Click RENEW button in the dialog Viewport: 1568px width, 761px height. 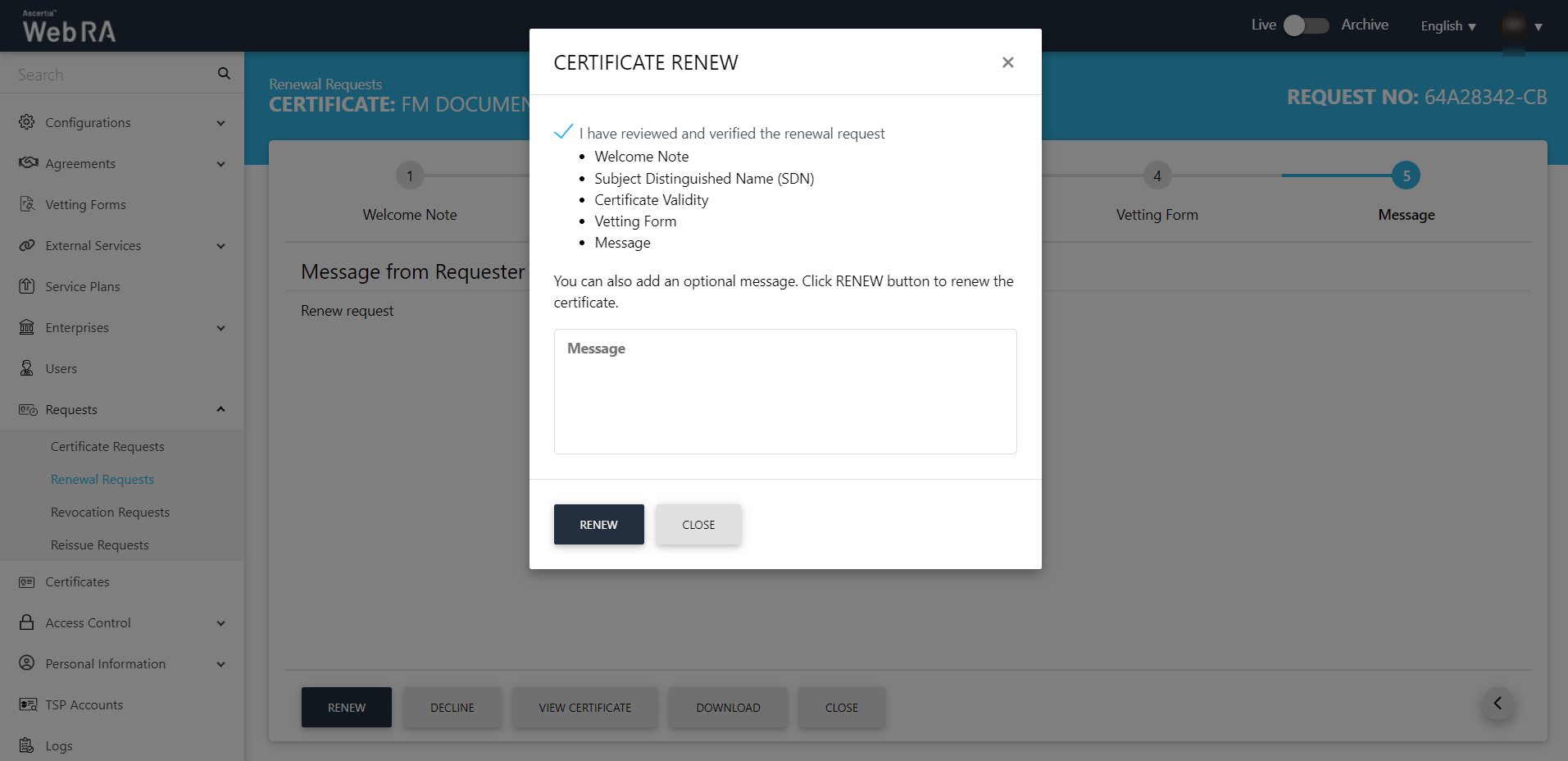(598, 524)
